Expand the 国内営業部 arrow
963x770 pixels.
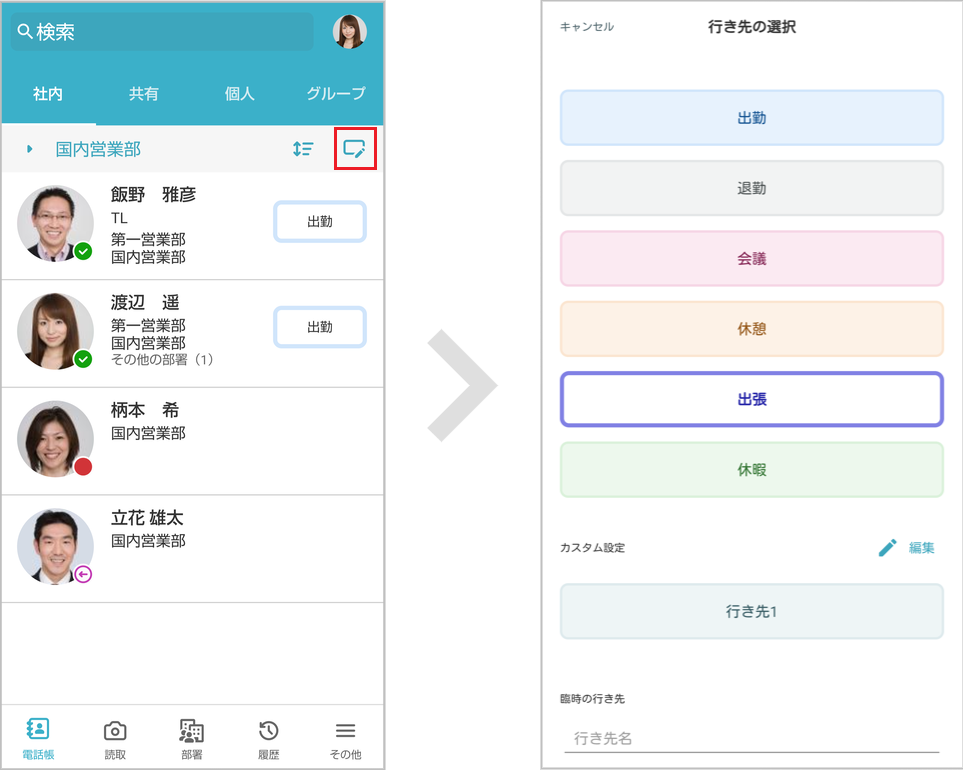[29, 149]
